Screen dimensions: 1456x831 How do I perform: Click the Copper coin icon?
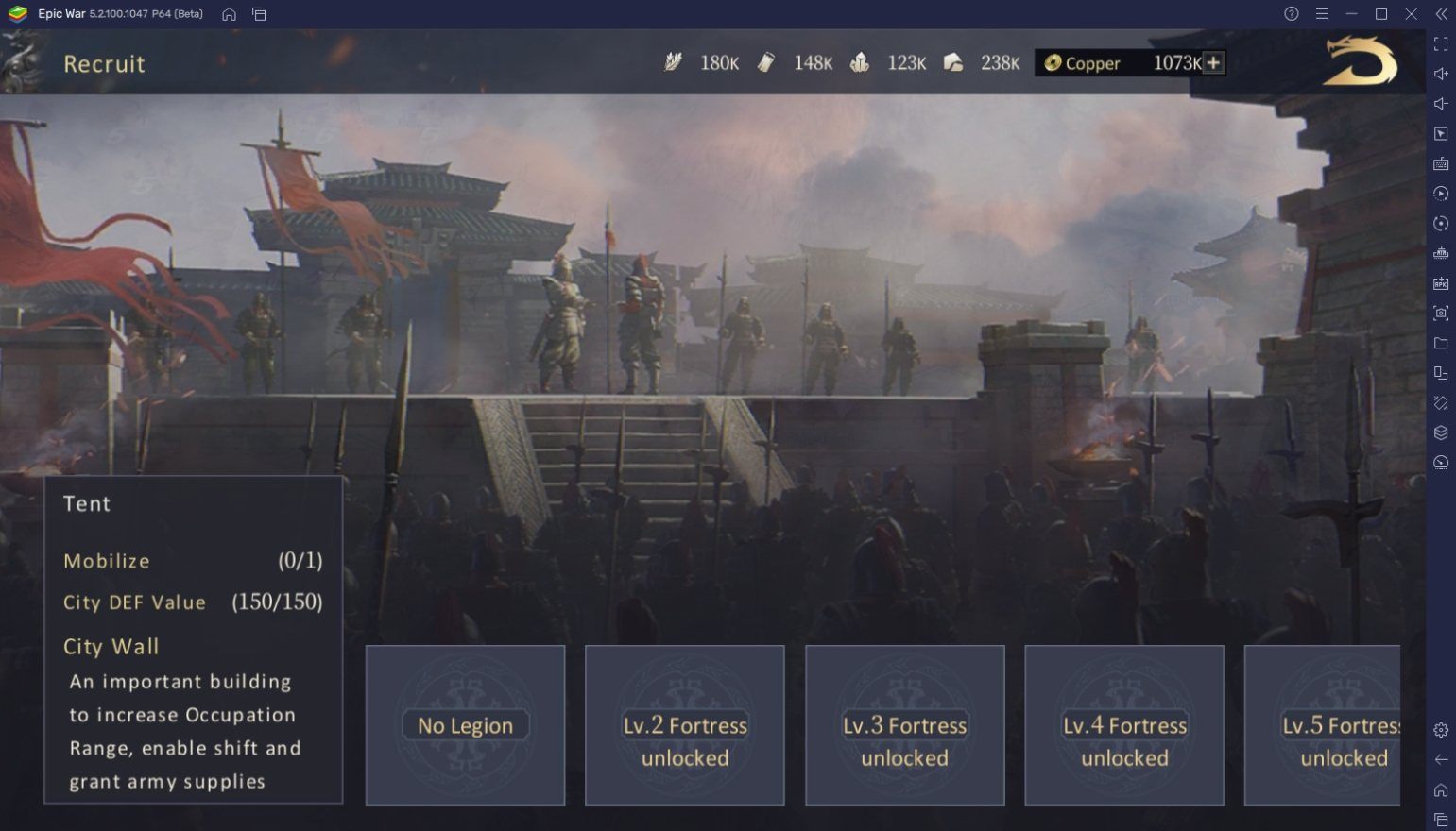[x=1053, y=63]
